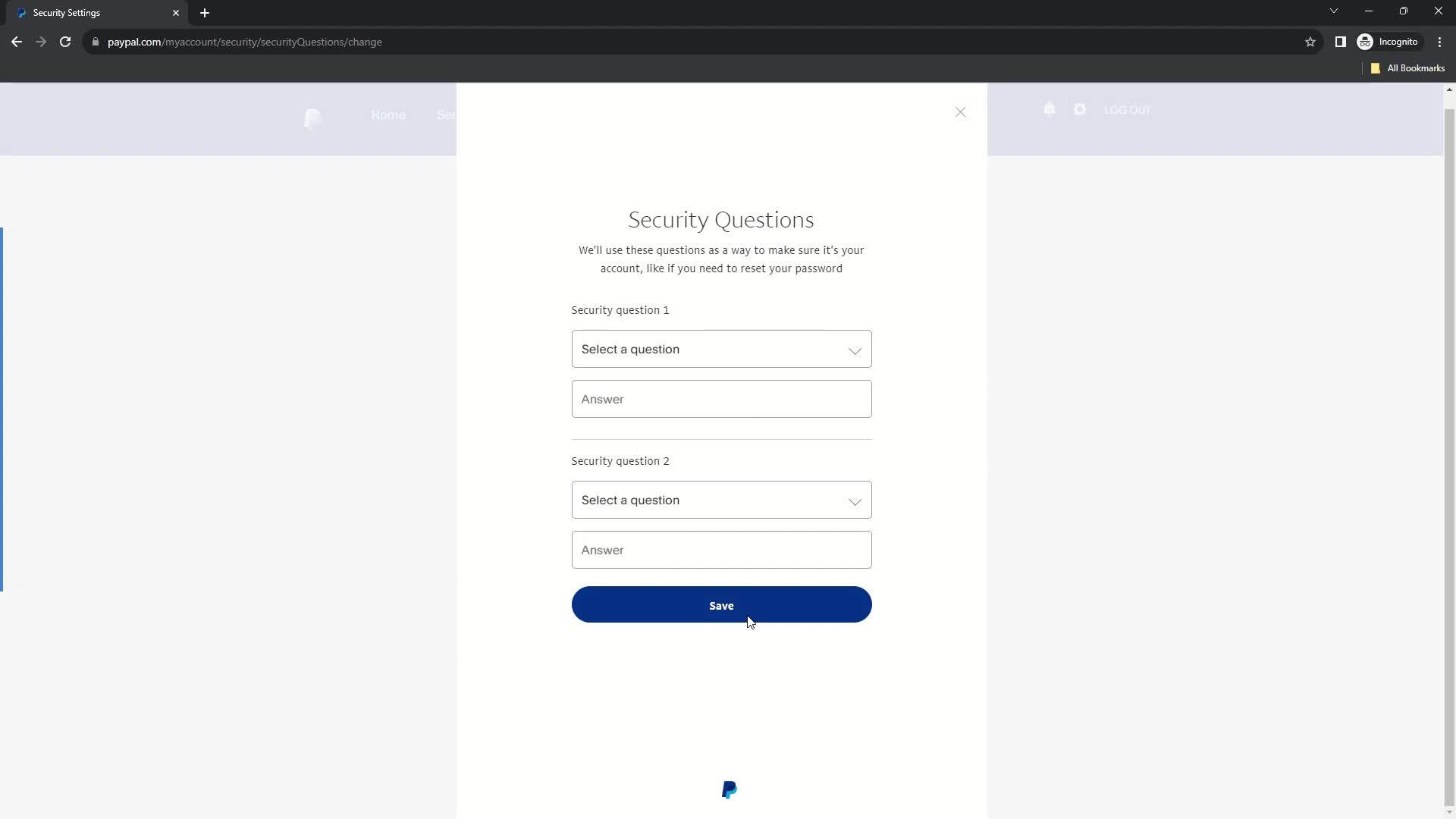Close the Security Questions dialog
Image resolution: width=1456 pixels, height=819 pixels.
(x=960, y=111)
